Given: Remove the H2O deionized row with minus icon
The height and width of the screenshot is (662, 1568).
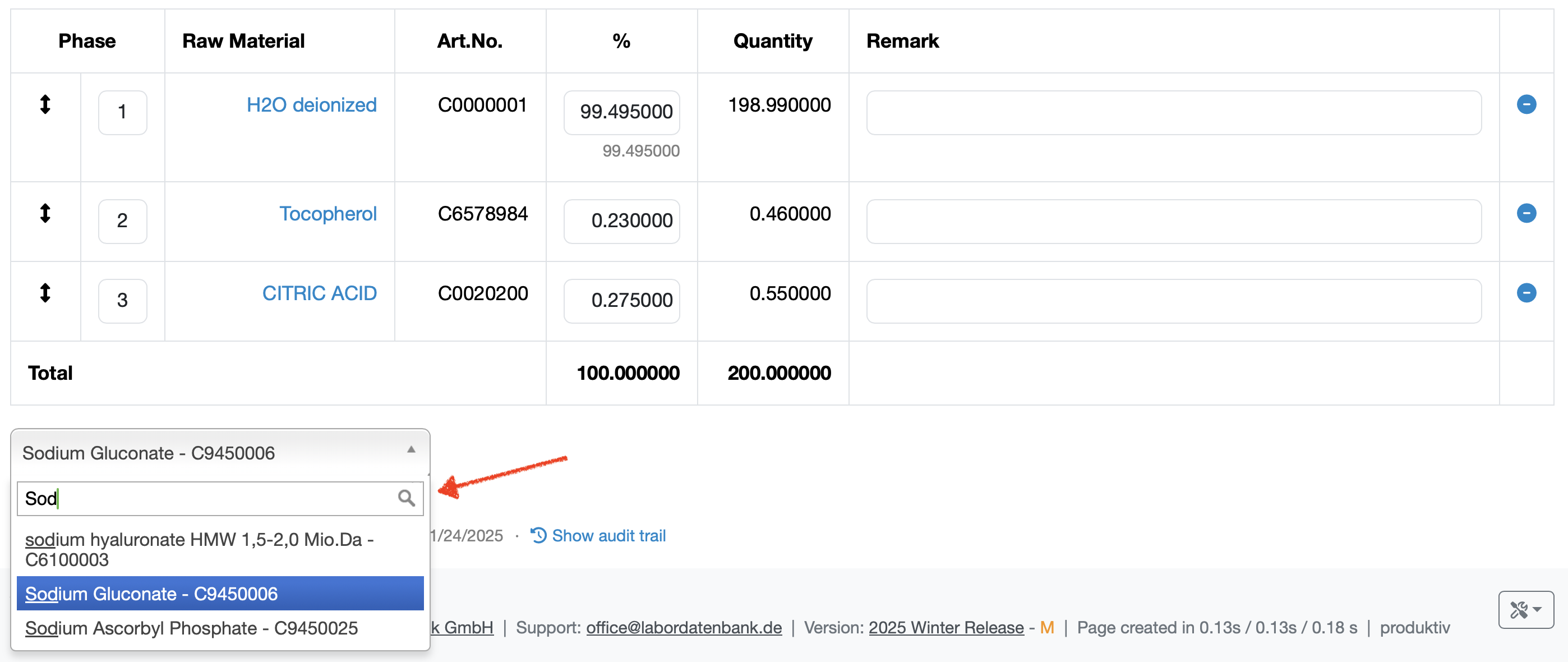Looking at the screenshot, I should click(x=1525, y=104).
